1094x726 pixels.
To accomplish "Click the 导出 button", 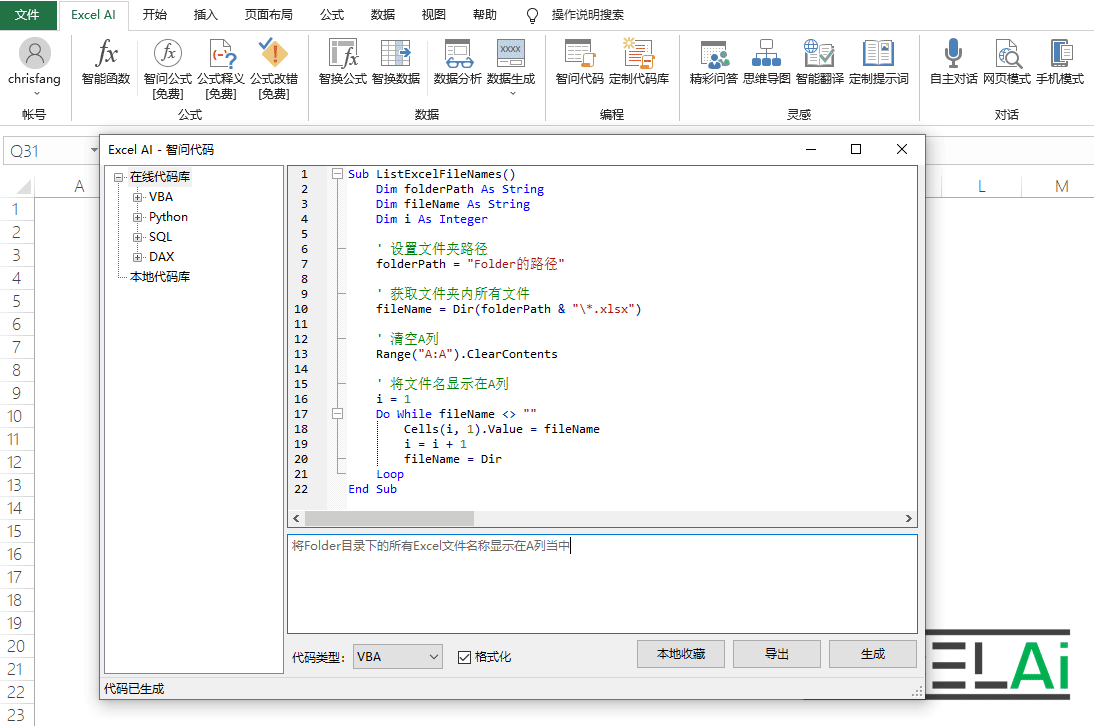I will tap(777, 654).
